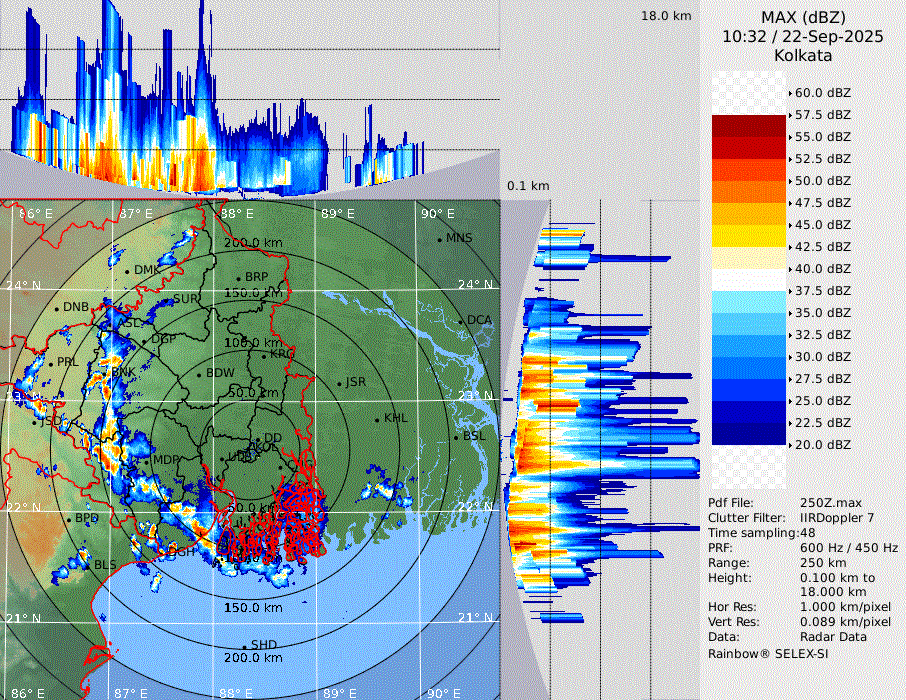The height and width of the screenshot is (700, 906).
Task: Click the KHL station marker
Action: 377,419
